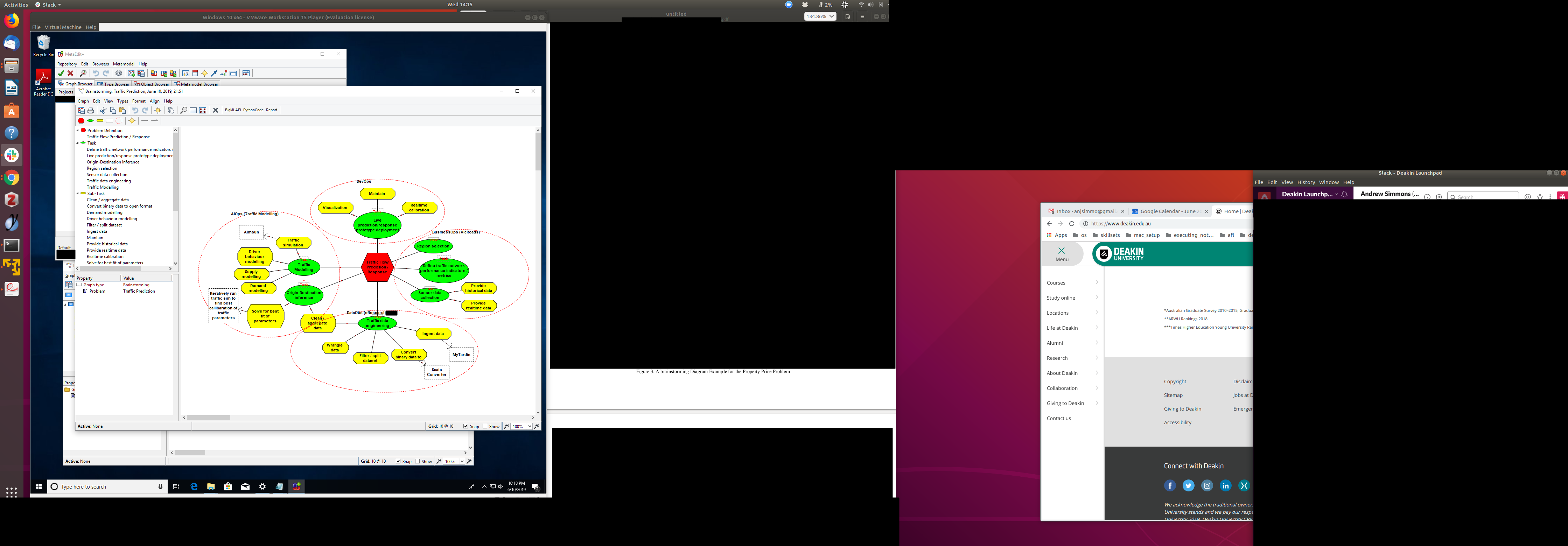This screenshot has height=546, width=1568.
Task: Click the magnifier Zoom icon in toolbar
Action: point(184,110)
